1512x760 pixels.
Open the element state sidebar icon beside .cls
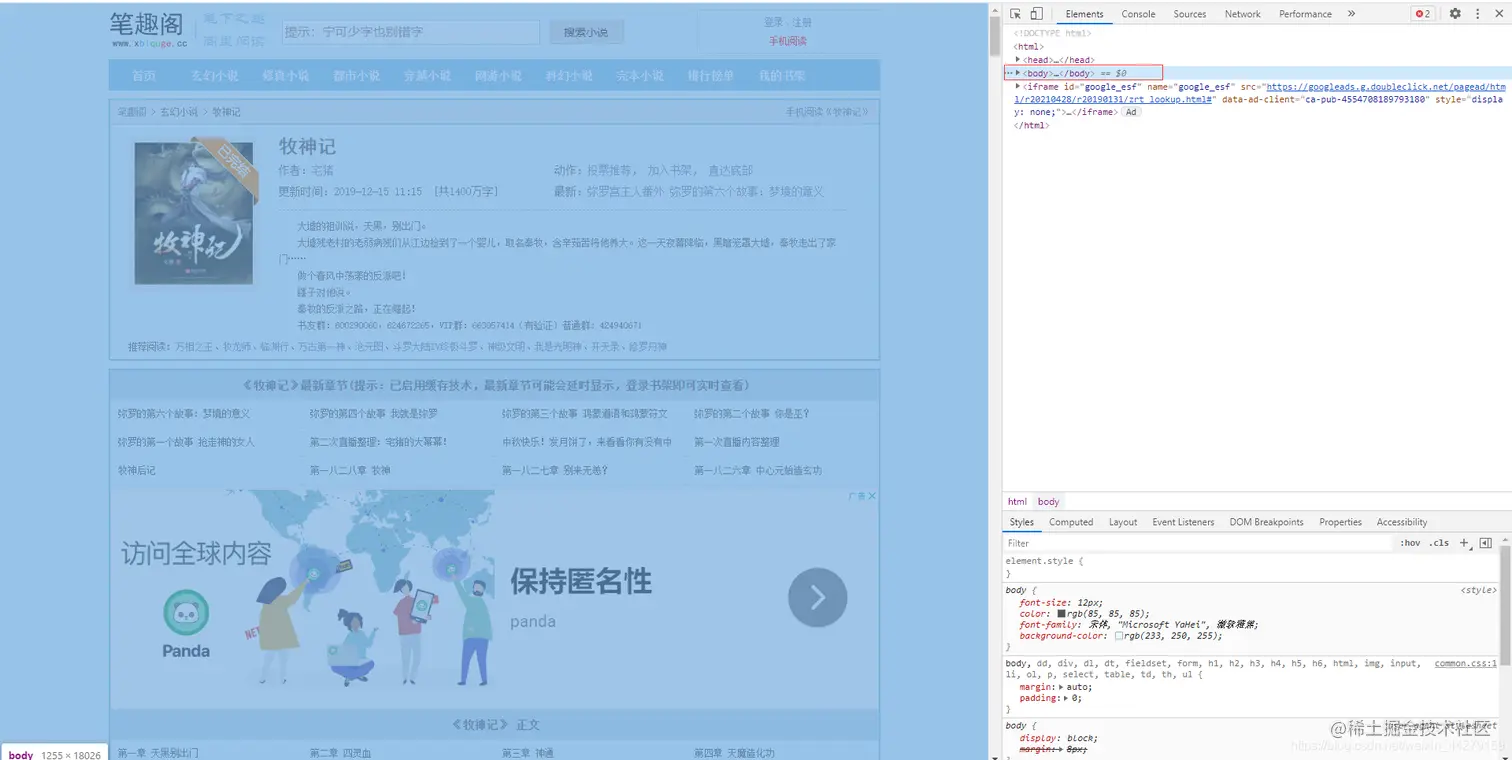pyautogui.click(x=1486, y=542)
